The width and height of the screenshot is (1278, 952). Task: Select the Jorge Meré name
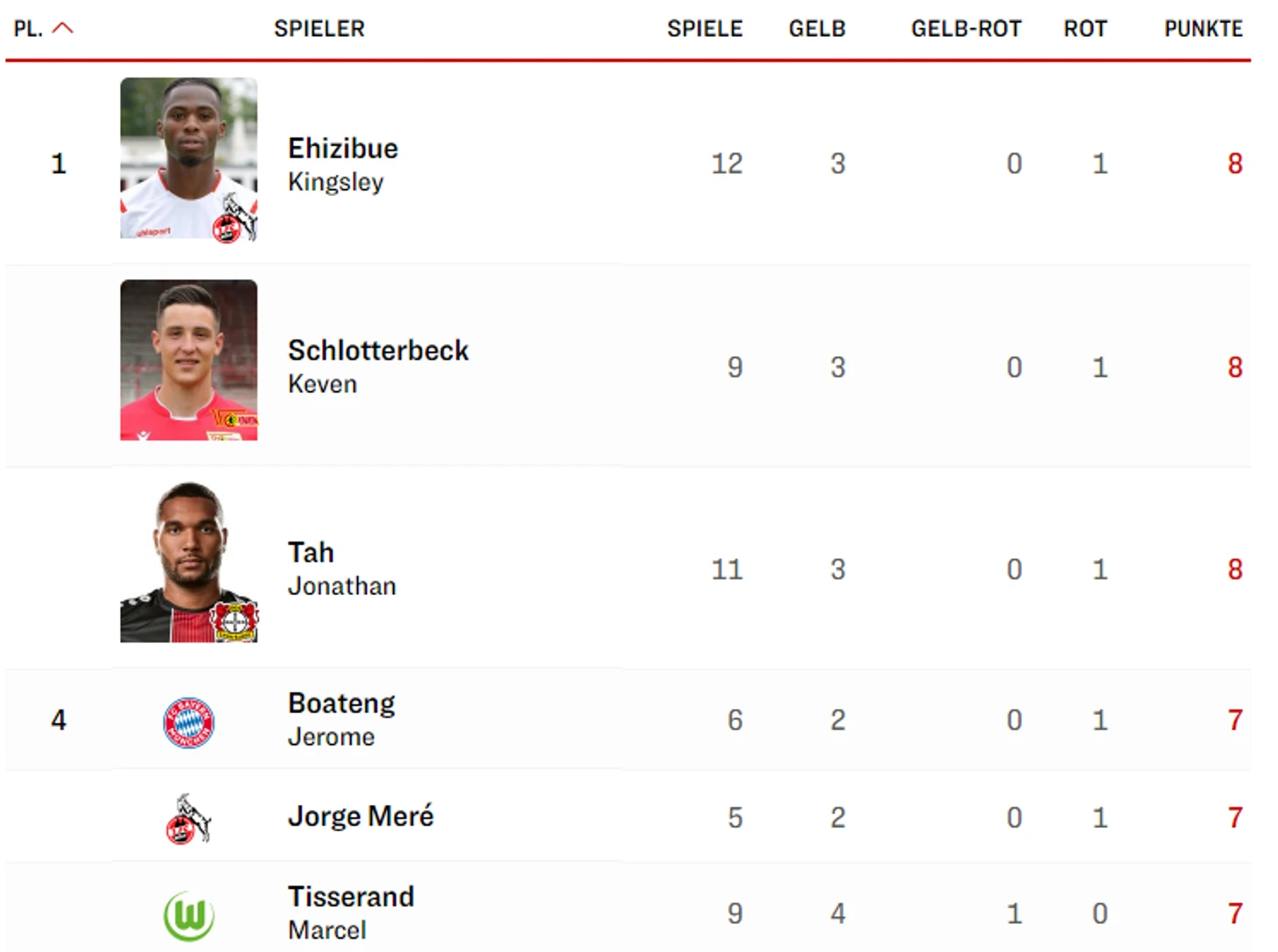point(361,816)
